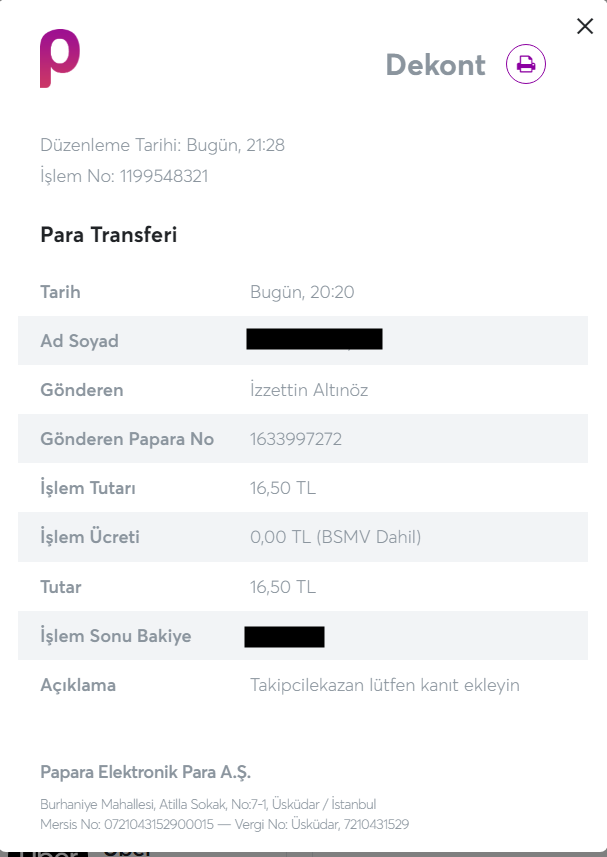607x857 pixels.
Task: Click the sender name İzzettin Altınöz
Action: pos(309,390)
